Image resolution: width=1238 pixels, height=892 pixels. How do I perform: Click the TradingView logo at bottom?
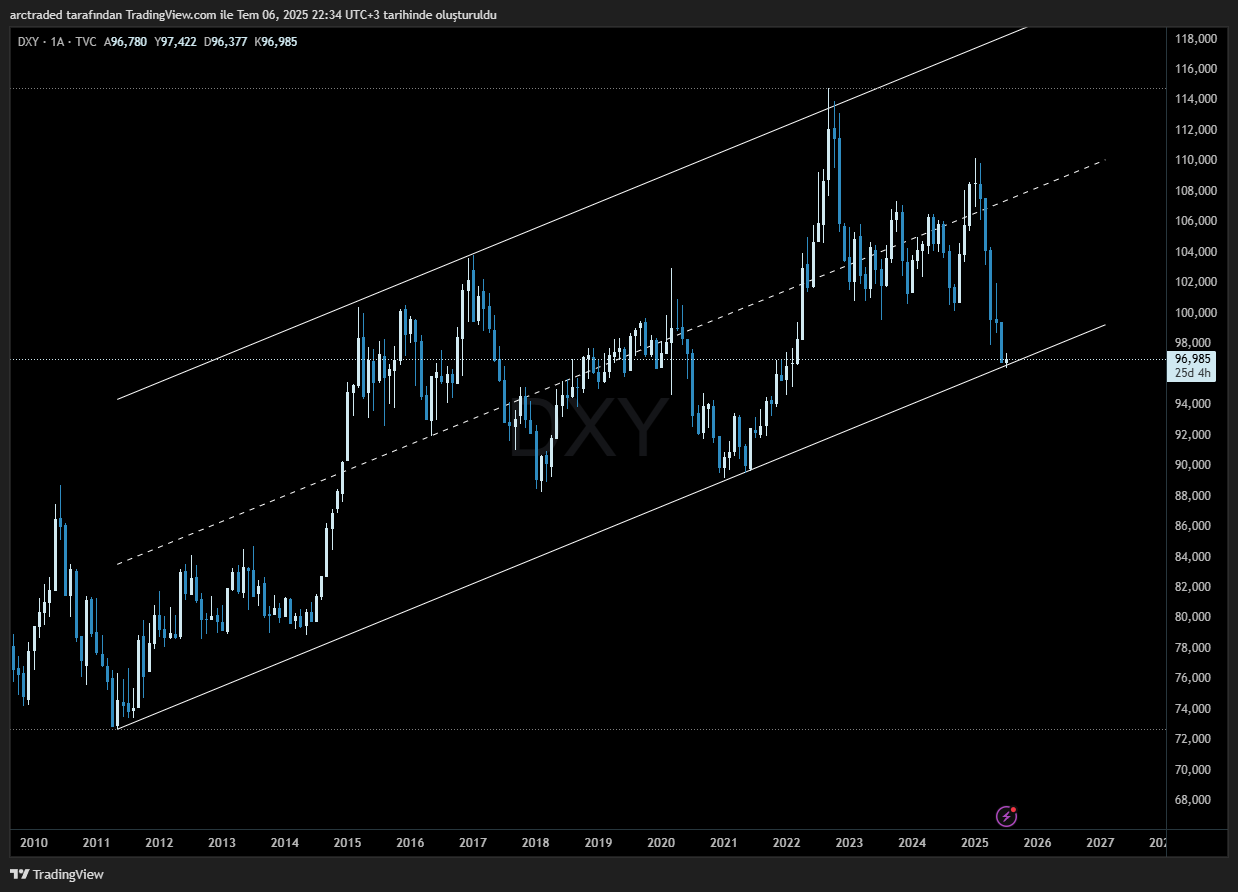coord(57,874)
